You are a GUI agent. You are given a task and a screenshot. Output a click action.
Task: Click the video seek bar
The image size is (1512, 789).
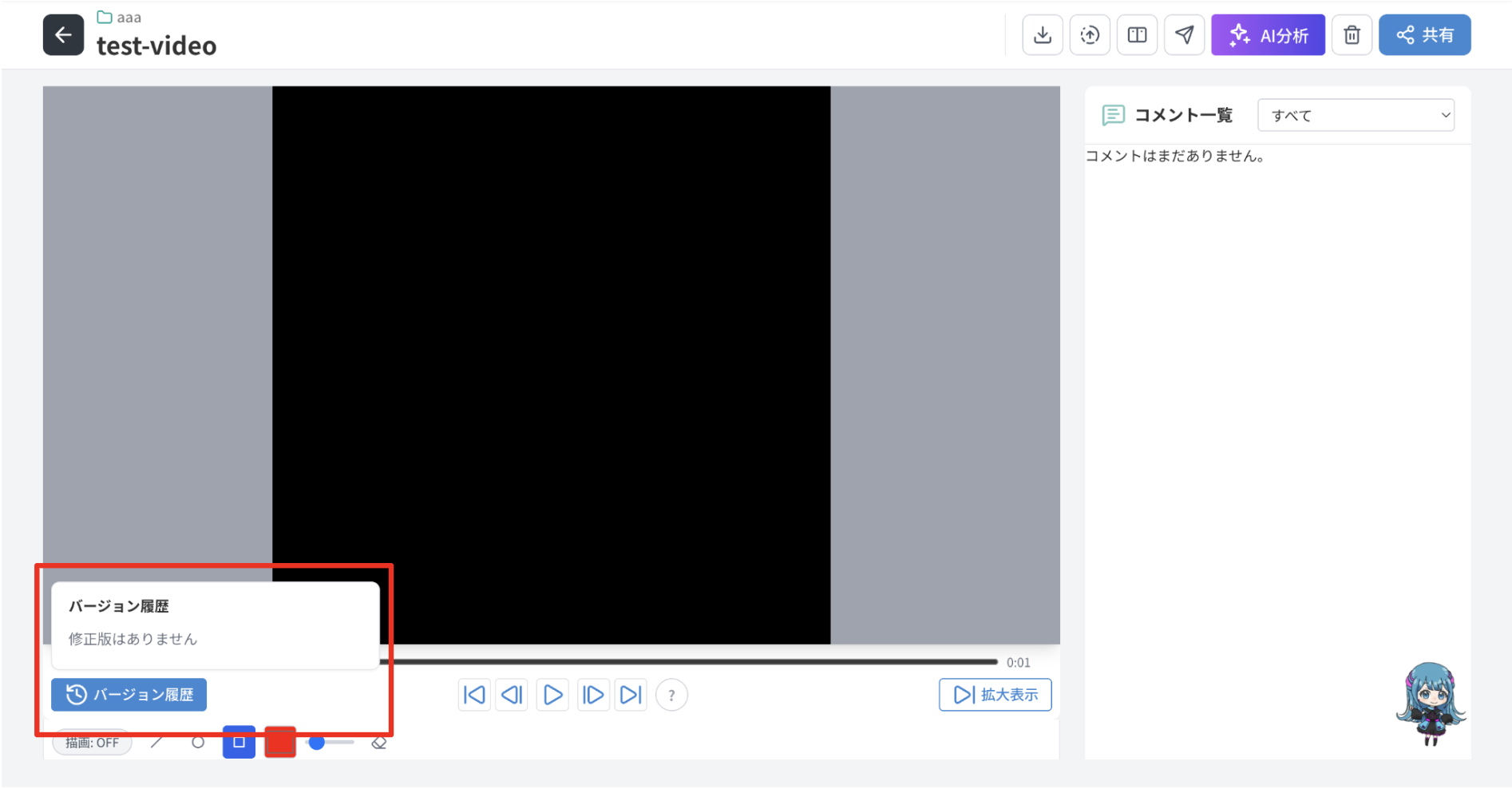(x=688, y=662)
